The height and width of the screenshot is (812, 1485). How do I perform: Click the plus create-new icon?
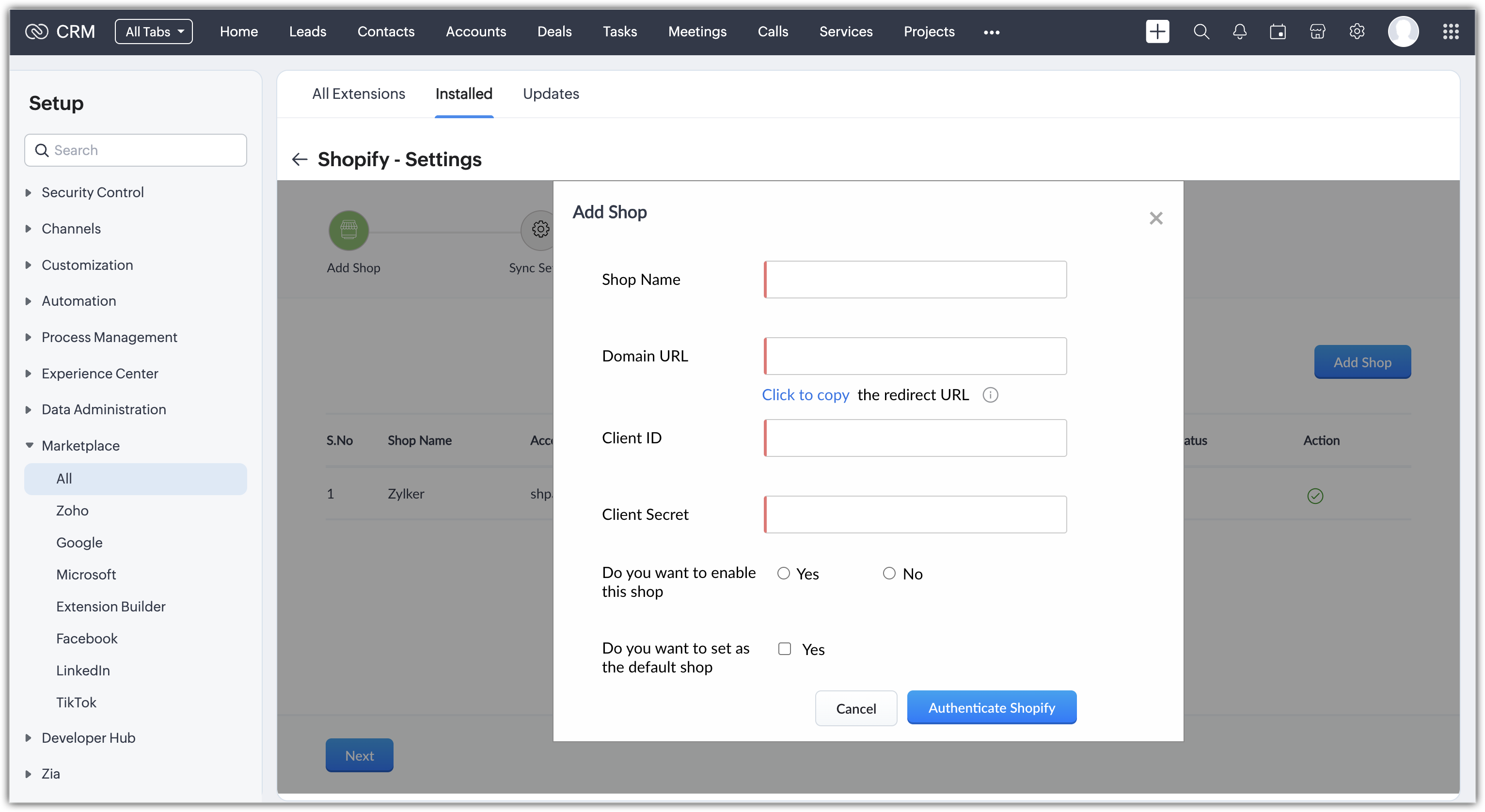point(1157,31)
